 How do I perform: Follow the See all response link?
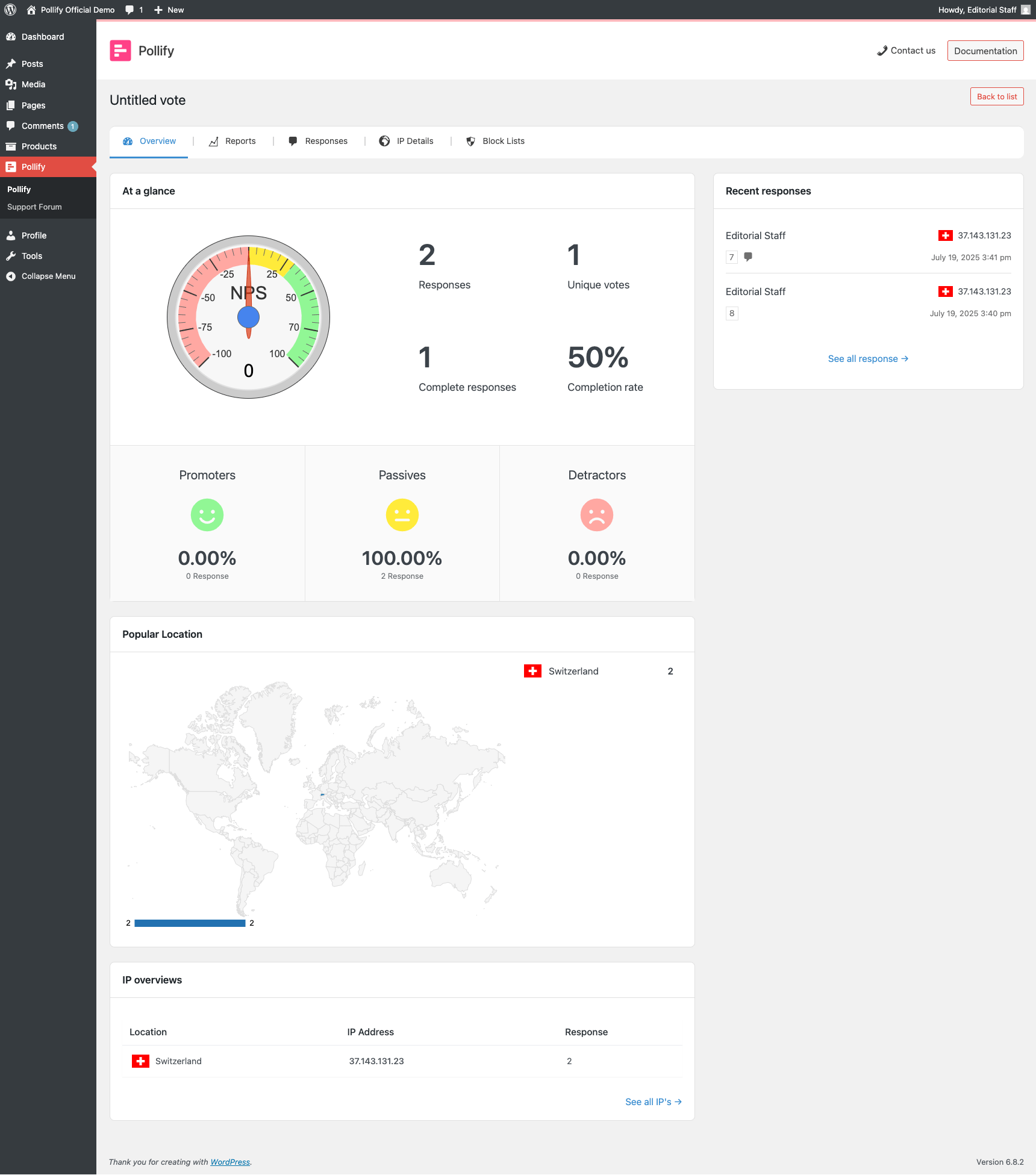tap(868, 358)
